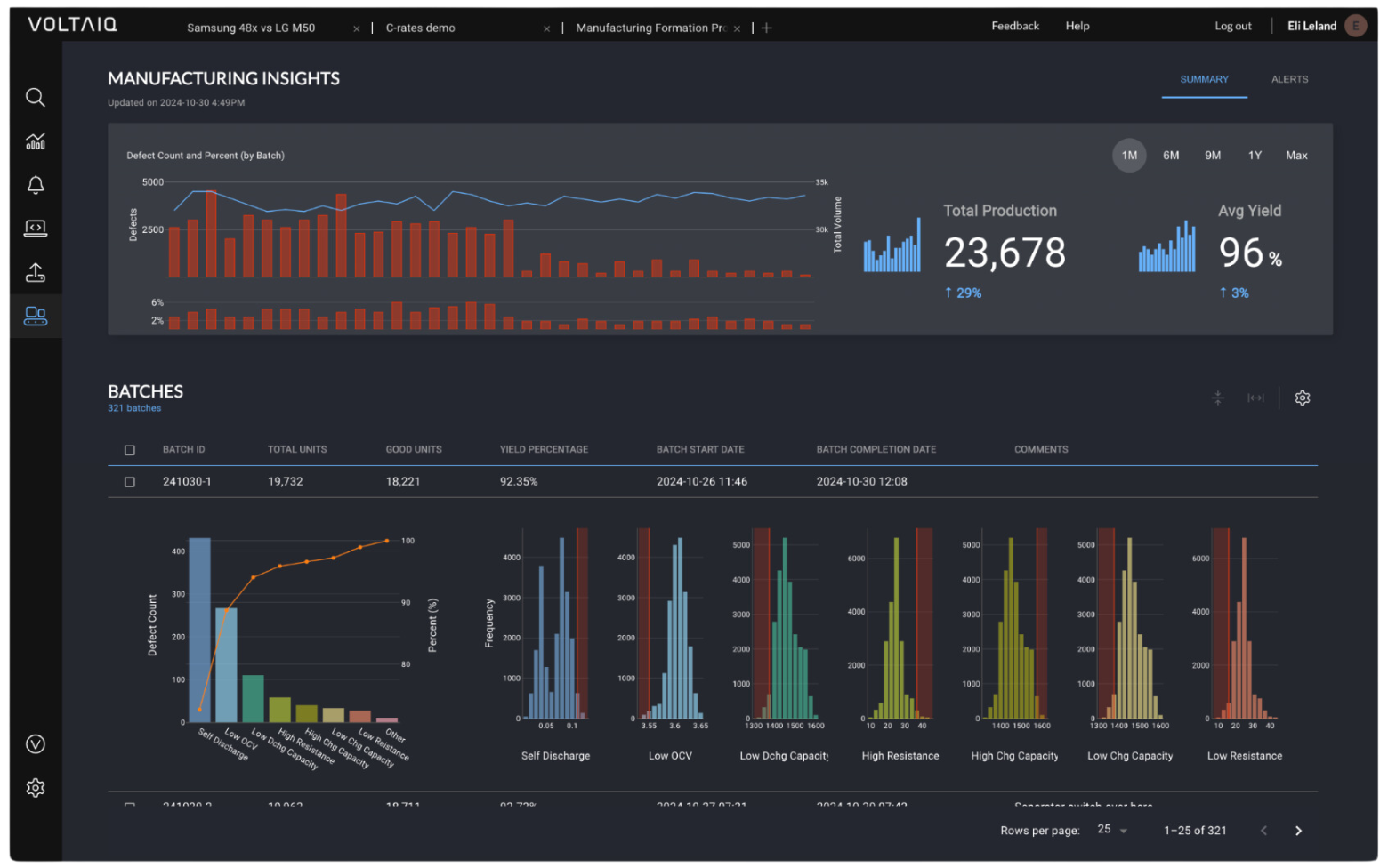Sort by Batch ID column header
Image resolution: width=1388 pixels, height=868 pixels.
point(183,450)
